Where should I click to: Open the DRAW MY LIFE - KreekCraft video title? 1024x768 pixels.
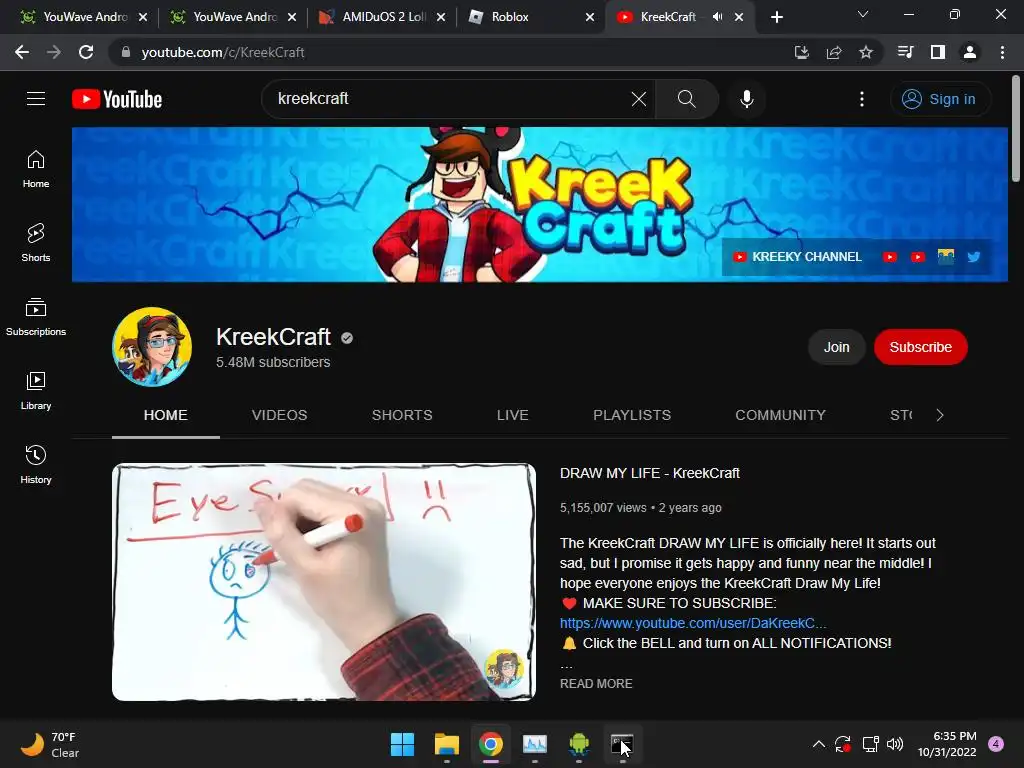pos(650,473)
